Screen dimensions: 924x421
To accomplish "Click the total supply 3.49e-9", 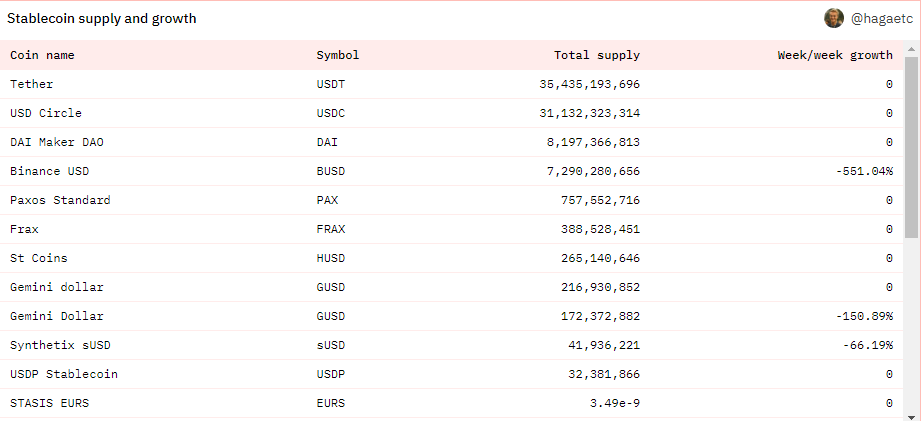I will [x=615, y=403].
